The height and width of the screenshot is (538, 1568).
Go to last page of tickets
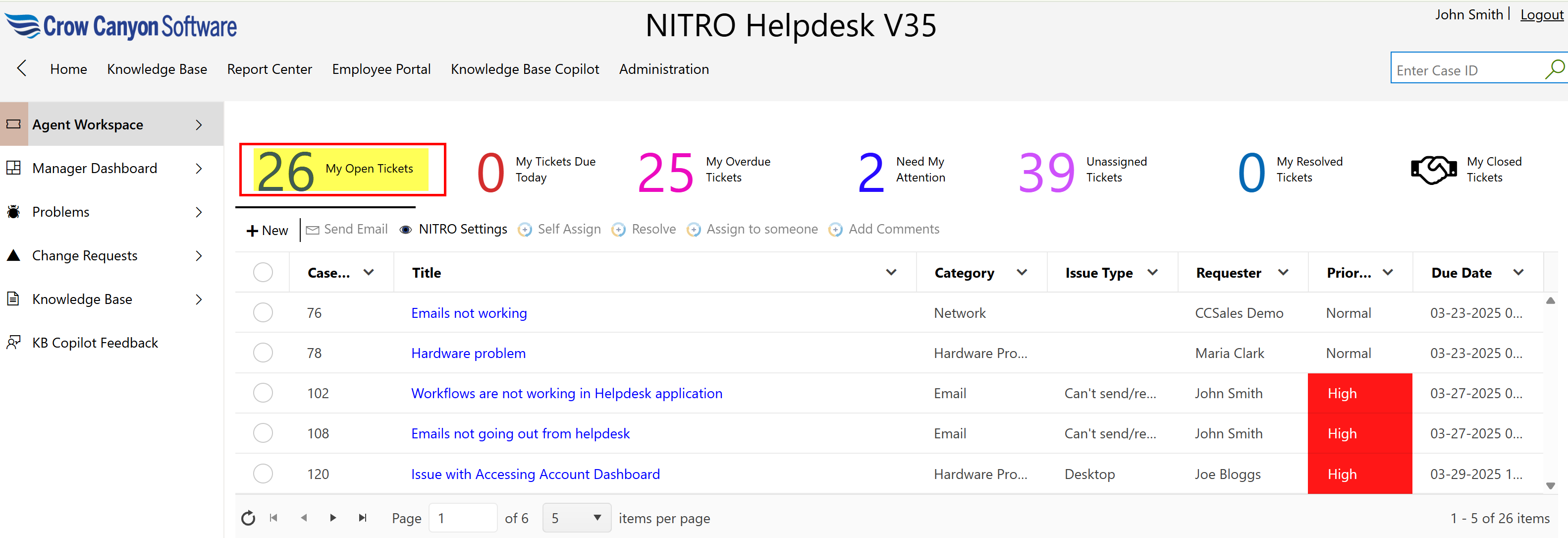(x=363, y=518)
